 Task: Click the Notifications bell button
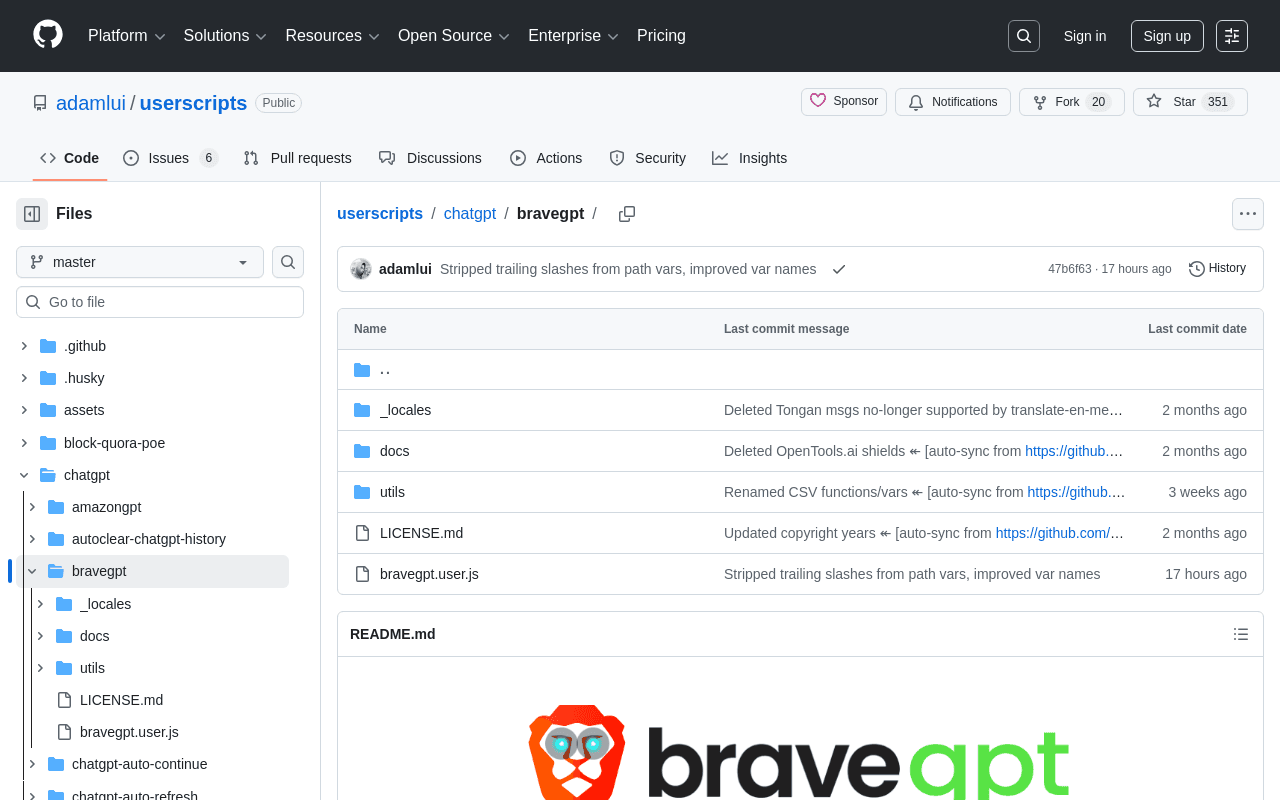pos(953,102)
